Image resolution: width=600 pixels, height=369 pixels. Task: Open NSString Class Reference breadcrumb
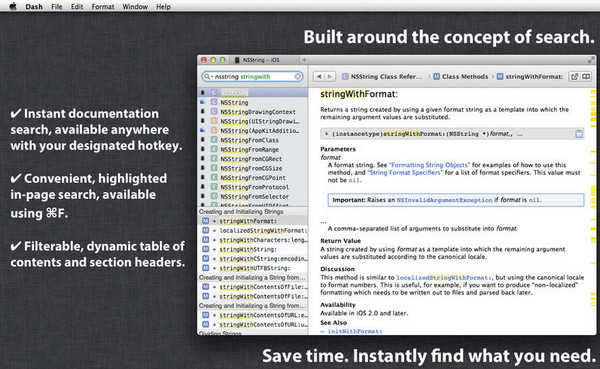[382, 77]
